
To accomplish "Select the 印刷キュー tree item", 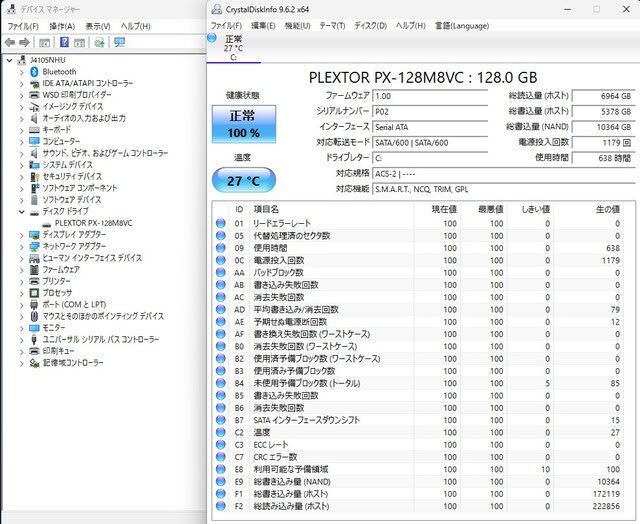I will tap(58, 351).
